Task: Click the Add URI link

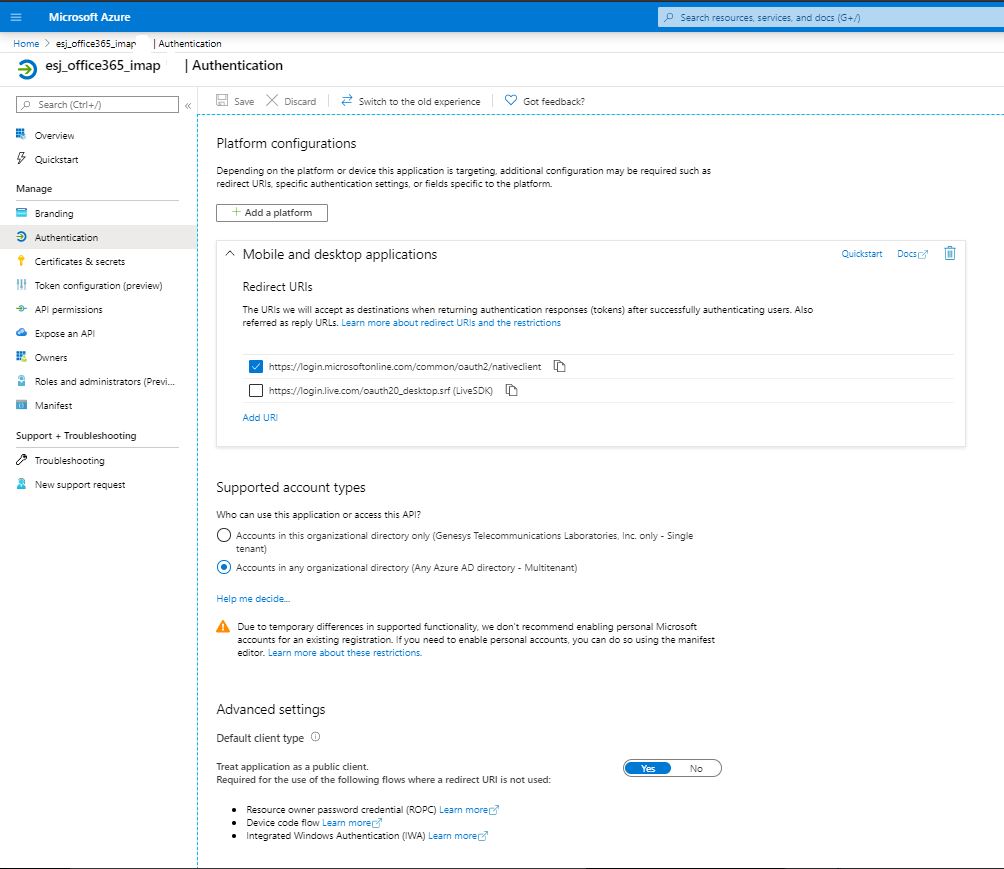Action: [x=260, y=418]
